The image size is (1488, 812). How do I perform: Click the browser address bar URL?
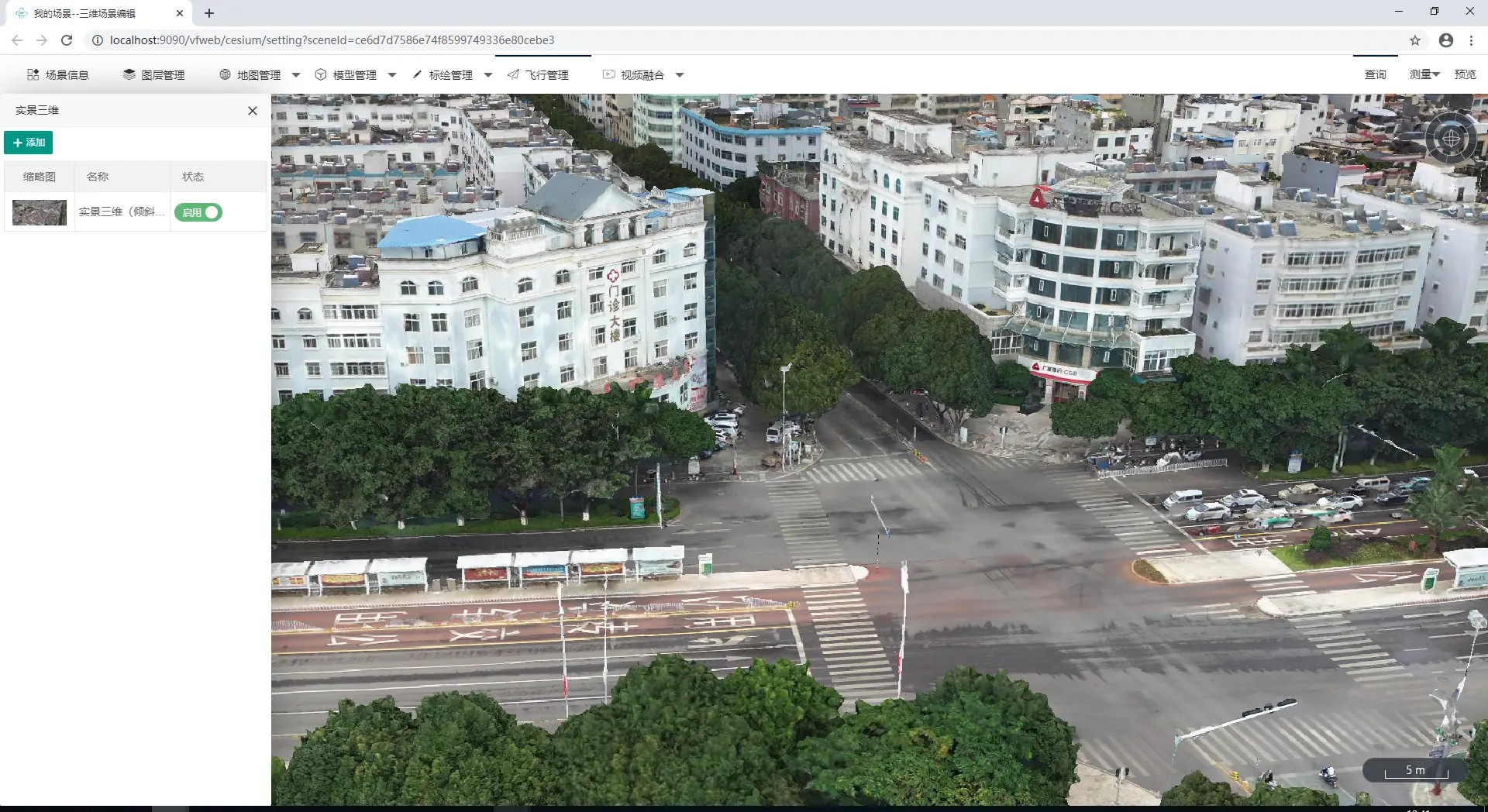click(332, 40)
